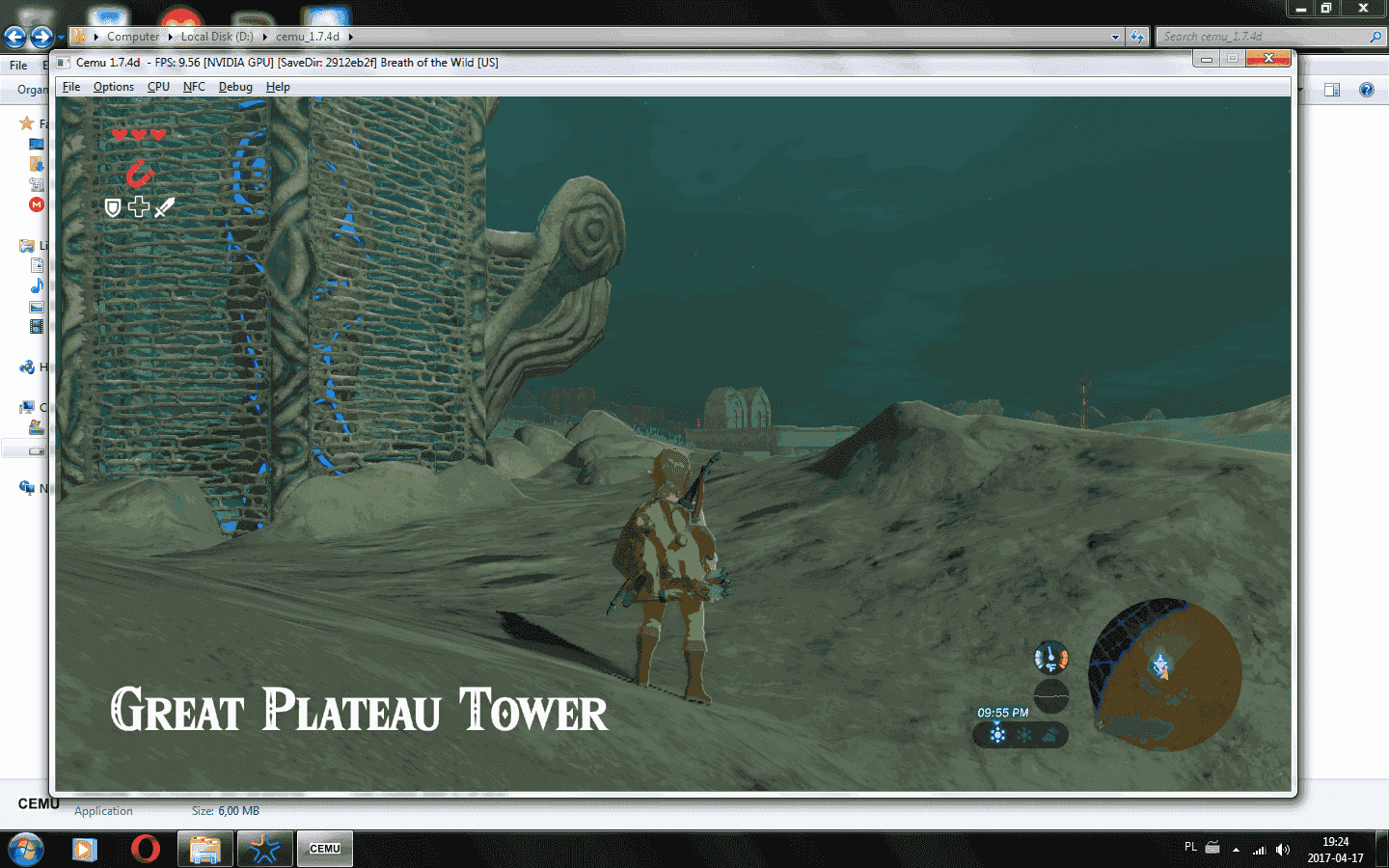The height and width of the screenshot is (868, 1389).
Task: Launch Windows Media Player from the taskbar
Action: pyautogui.click(x=85, y=850)
